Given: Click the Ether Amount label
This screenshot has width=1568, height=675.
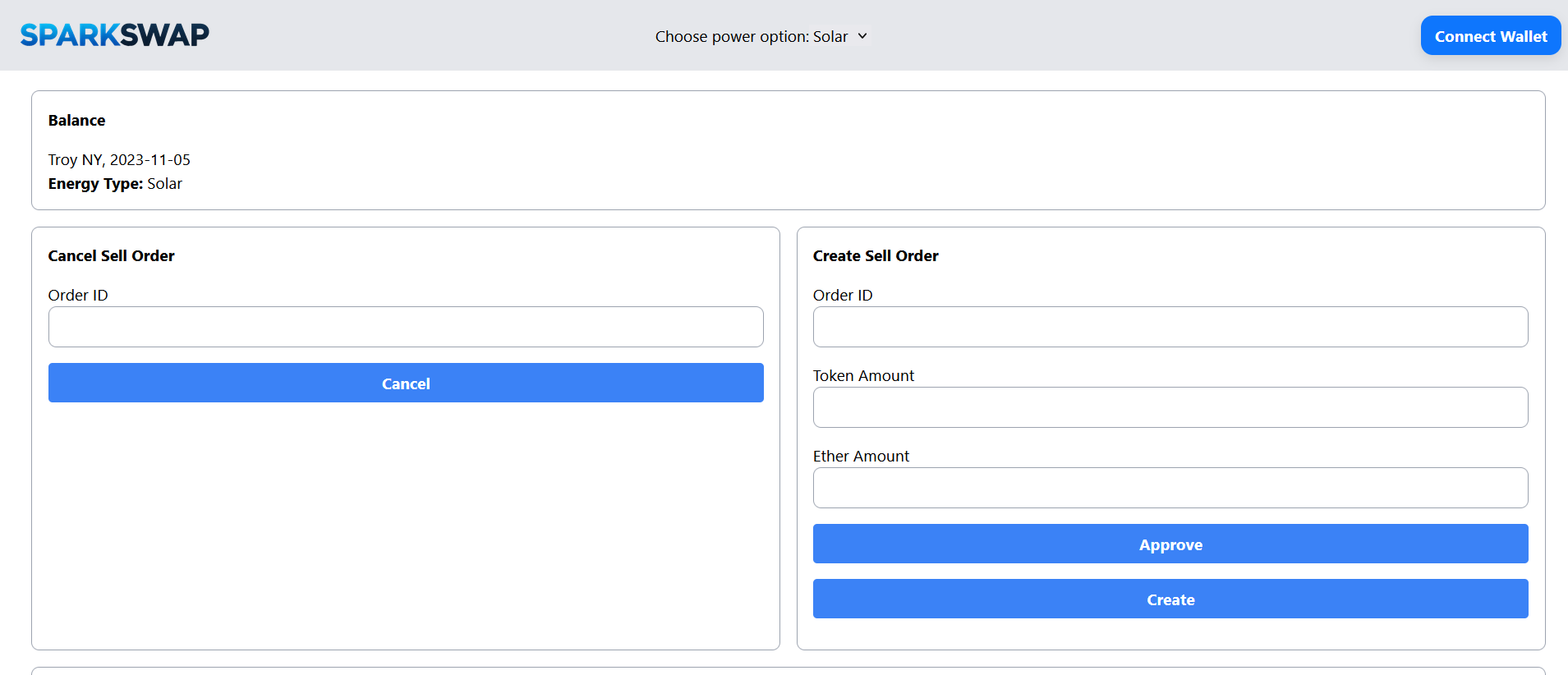Looking at the screenshot, I should pos(861,457).
